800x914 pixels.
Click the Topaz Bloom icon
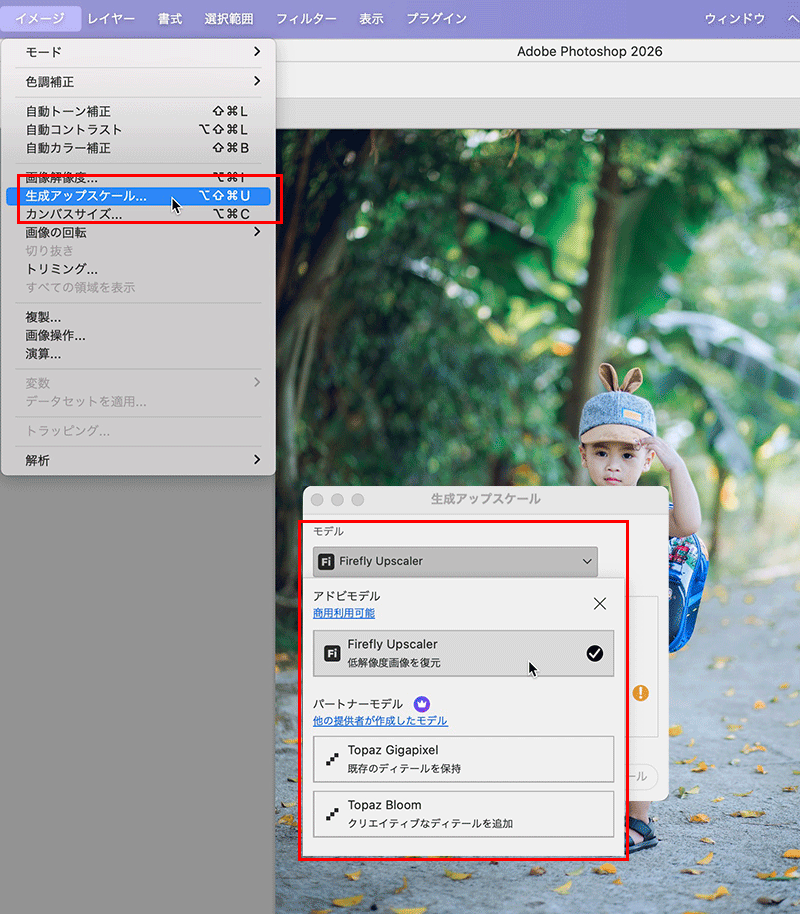(332, 814)
